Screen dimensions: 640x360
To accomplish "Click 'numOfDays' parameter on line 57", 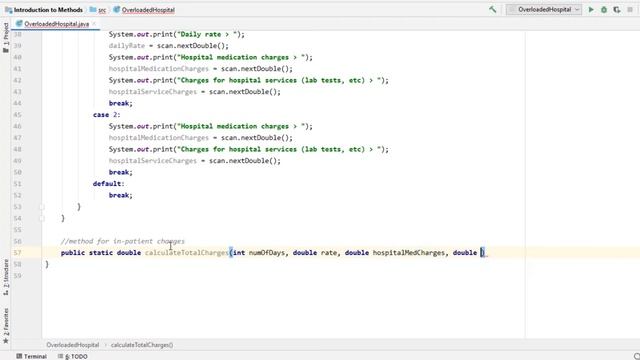I will [x=267, y=253].
